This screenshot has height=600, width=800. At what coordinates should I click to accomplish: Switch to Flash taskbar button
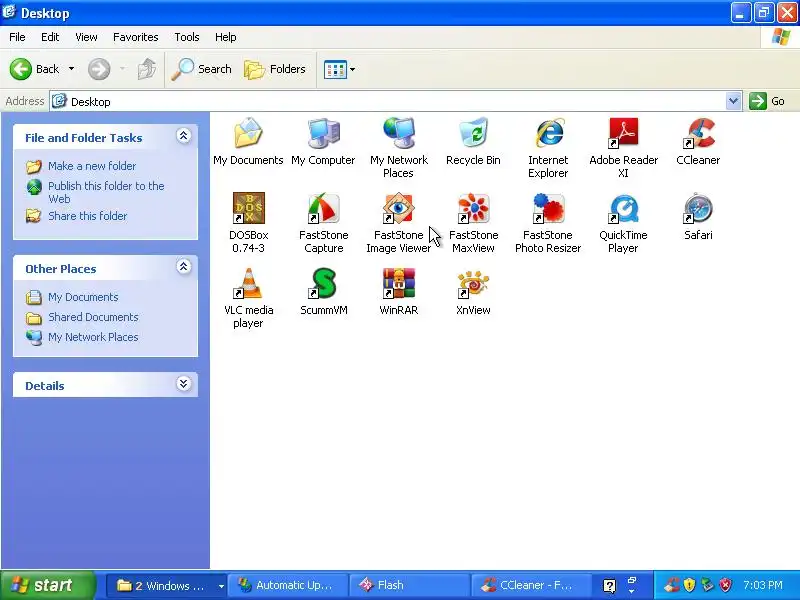pos(409,585)
